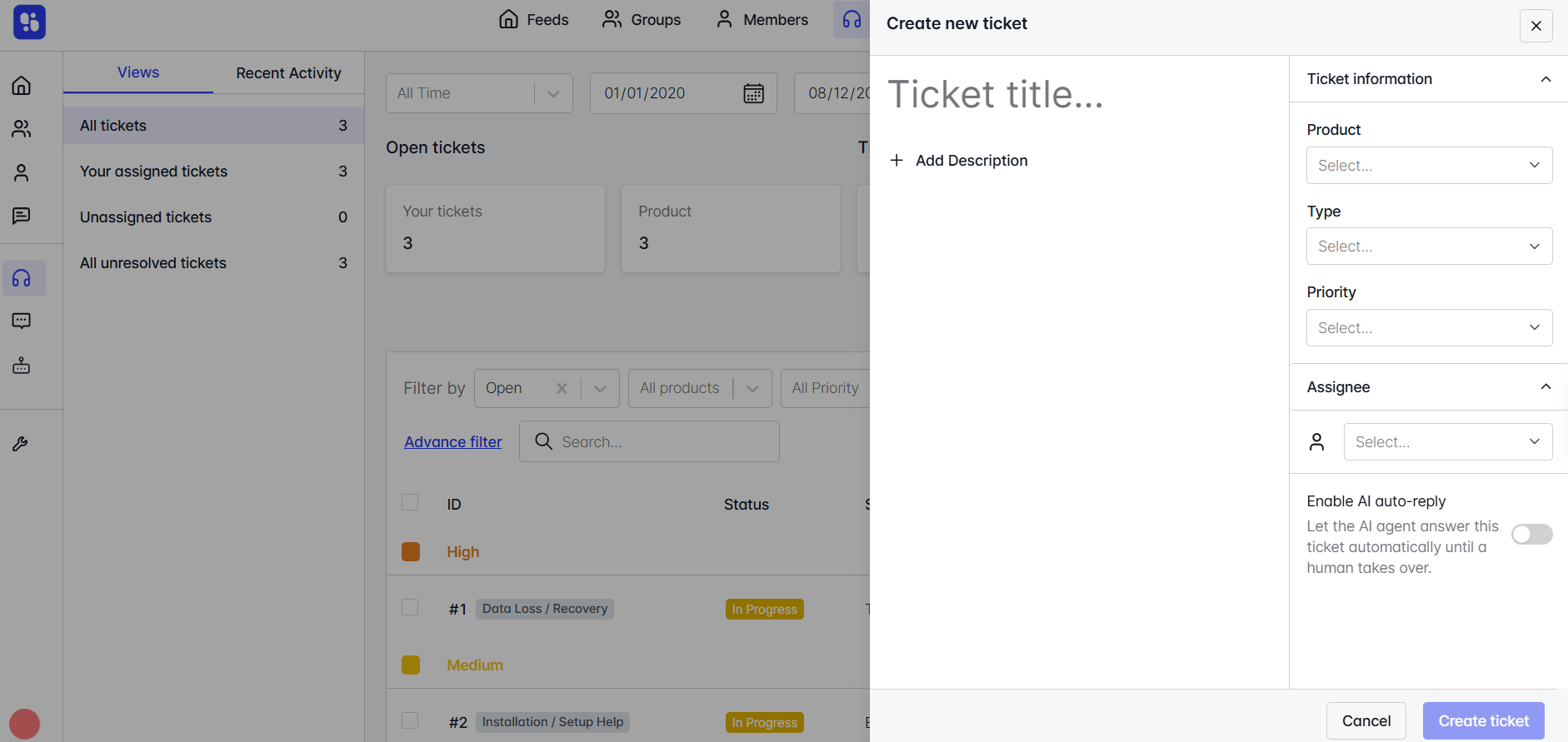Collapse the Assignee section

click(x=1546, y=386)
